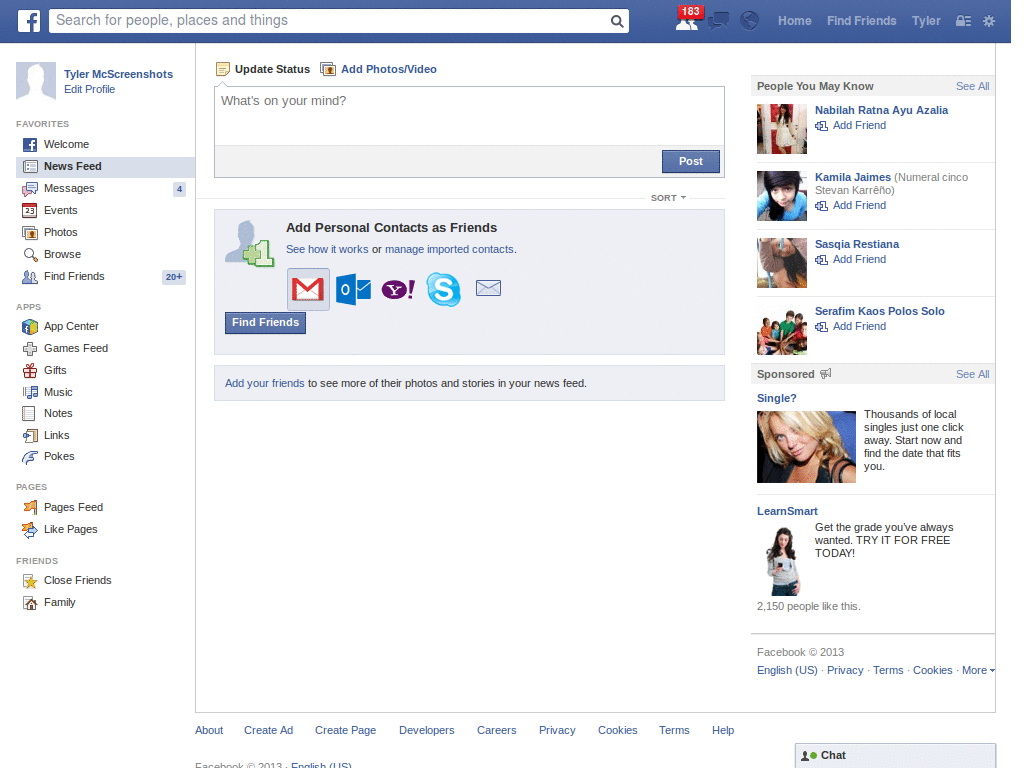Click the Welcome sidebar icon

tap(29, 145)
